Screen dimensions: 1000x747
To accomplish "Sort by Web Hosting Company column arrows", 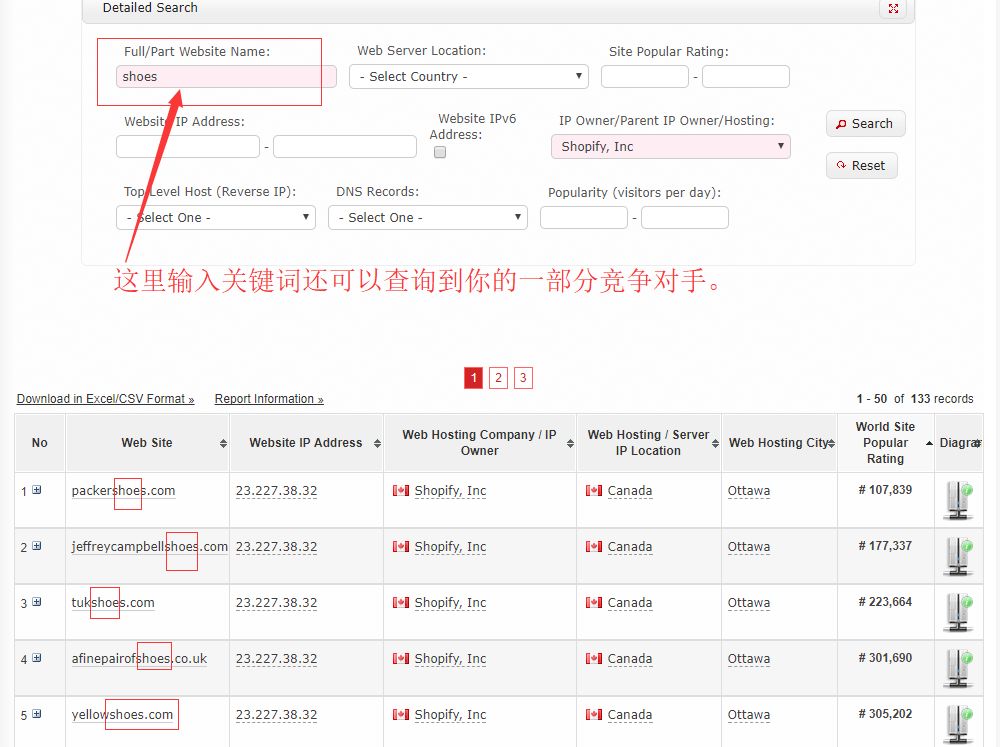I will (x=570, y=443).
